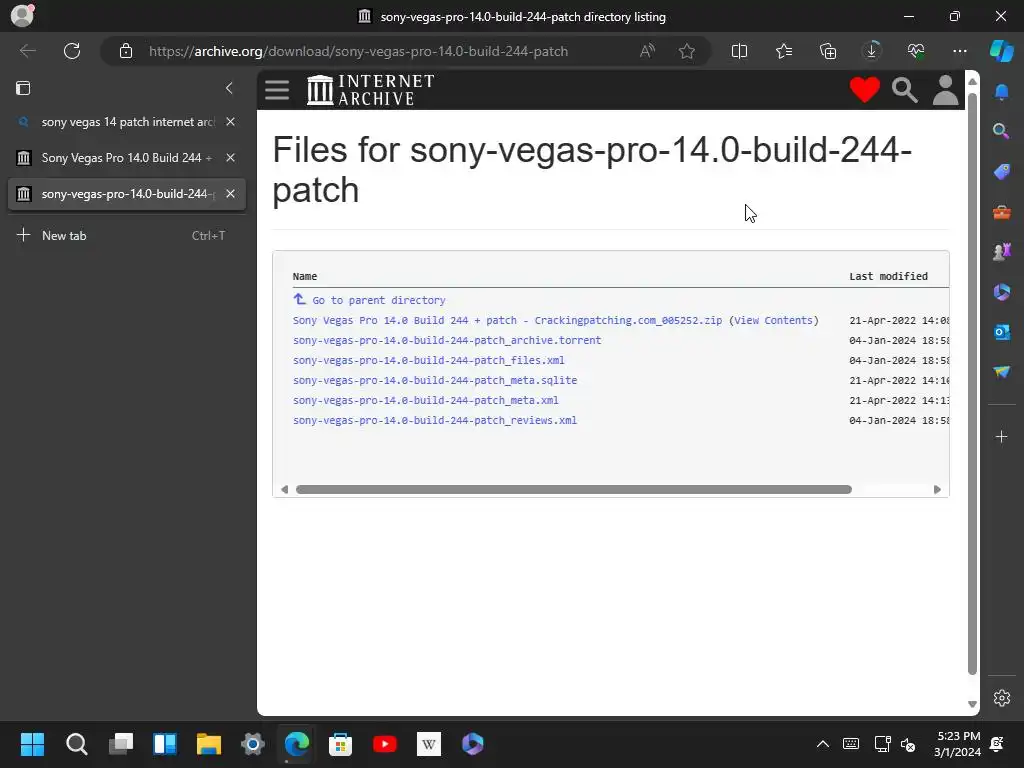Open YouTube from the taskbar
The height and width of the screenshot is (768, 1024).
pos(385,744)
